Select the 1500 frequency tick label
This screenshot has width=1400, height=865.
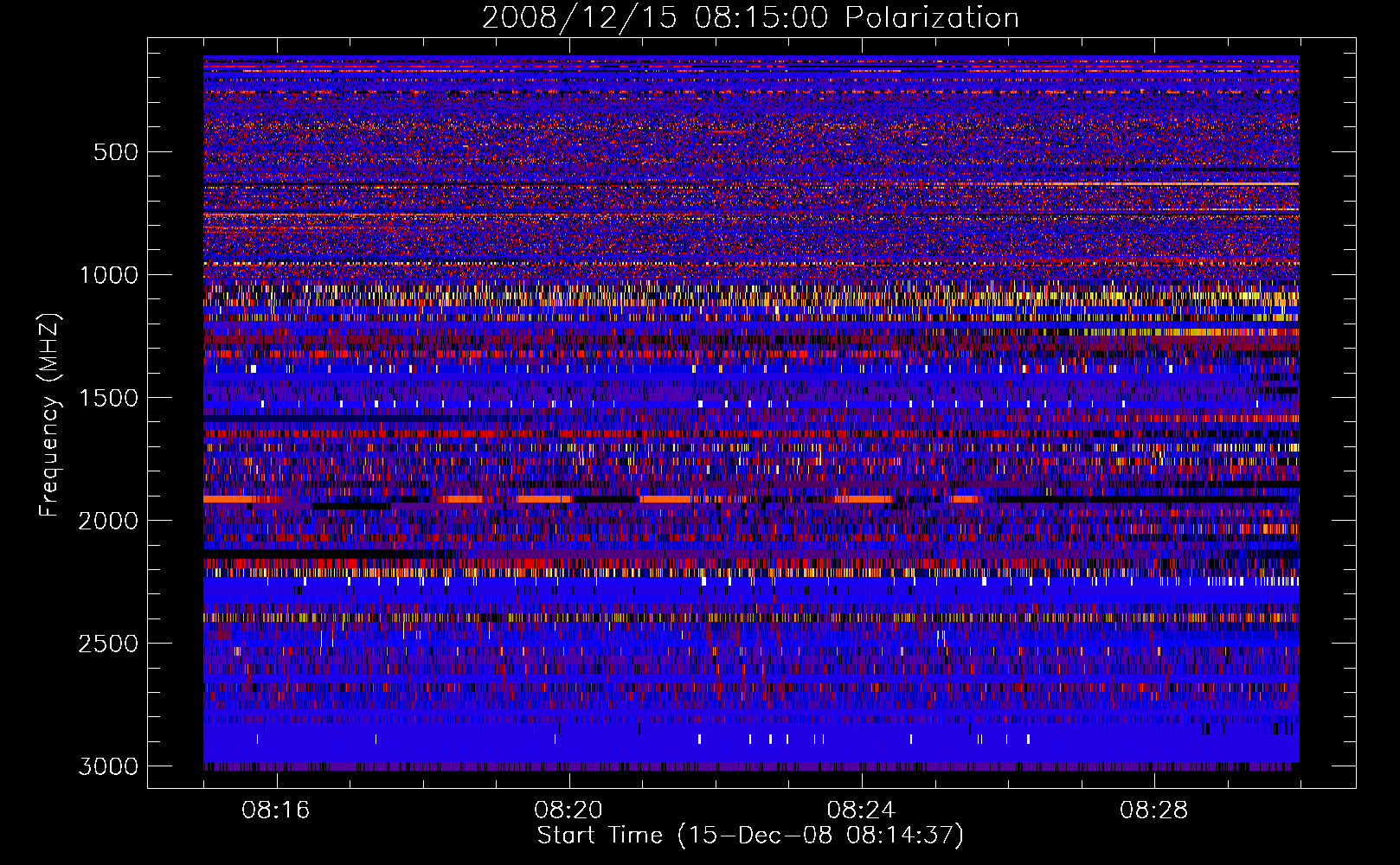pyautogui.click(x=108, y=398)
